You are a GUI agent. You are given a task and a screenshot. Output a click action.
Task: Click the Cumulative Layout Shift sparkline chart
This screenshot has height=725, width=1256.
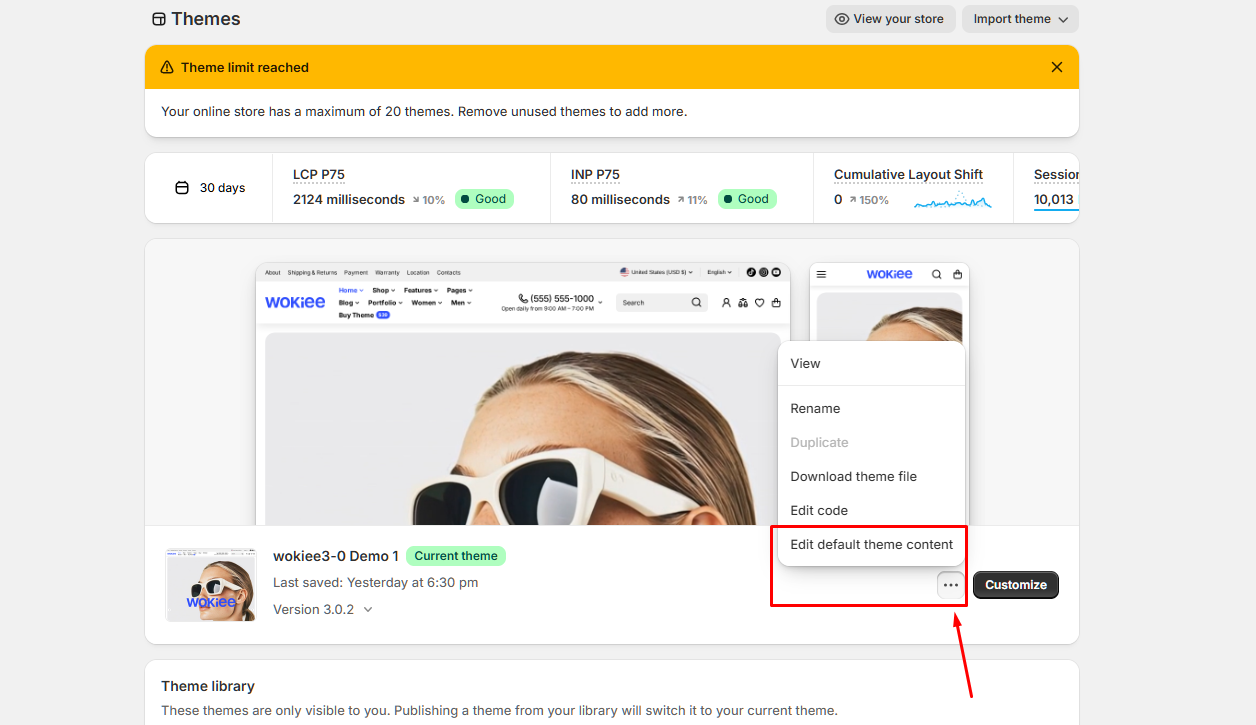952,201
